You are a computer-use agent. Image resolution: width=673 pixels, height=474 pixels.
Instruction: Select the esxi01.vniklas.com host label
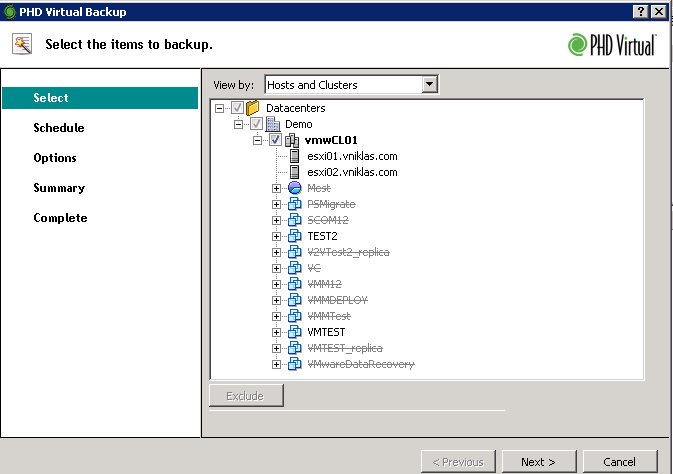point(352,156)
